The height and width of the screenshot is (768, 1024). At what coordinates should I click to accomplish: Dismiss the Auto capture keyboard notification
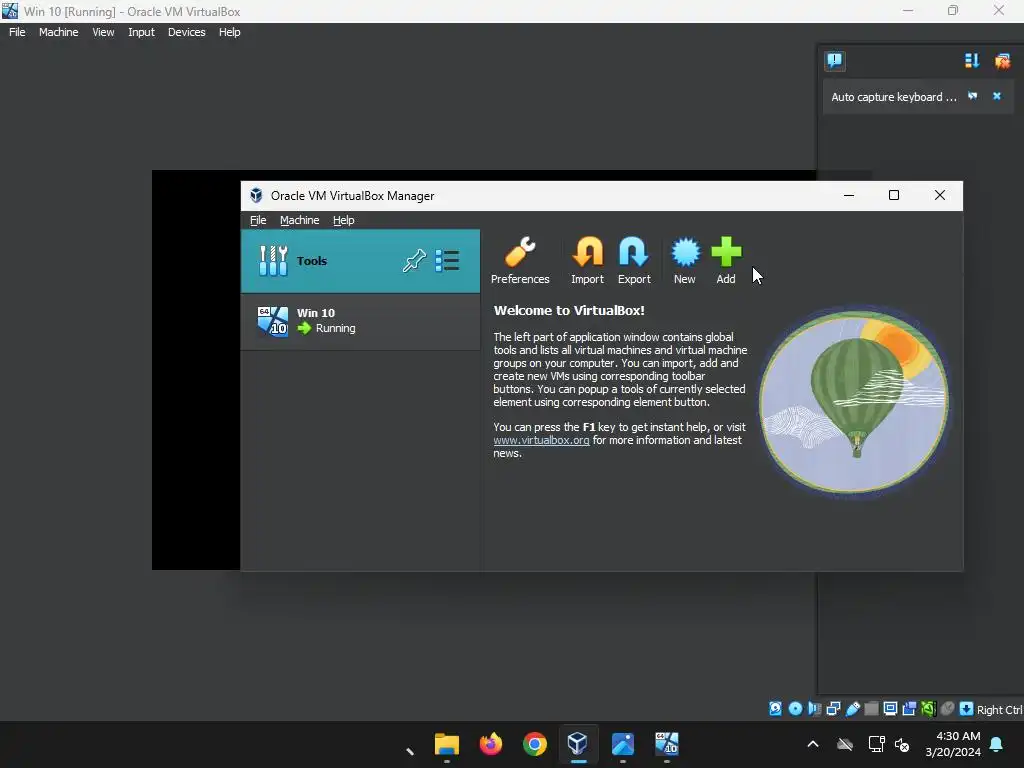pyautogui.click(x=997, y=96)
